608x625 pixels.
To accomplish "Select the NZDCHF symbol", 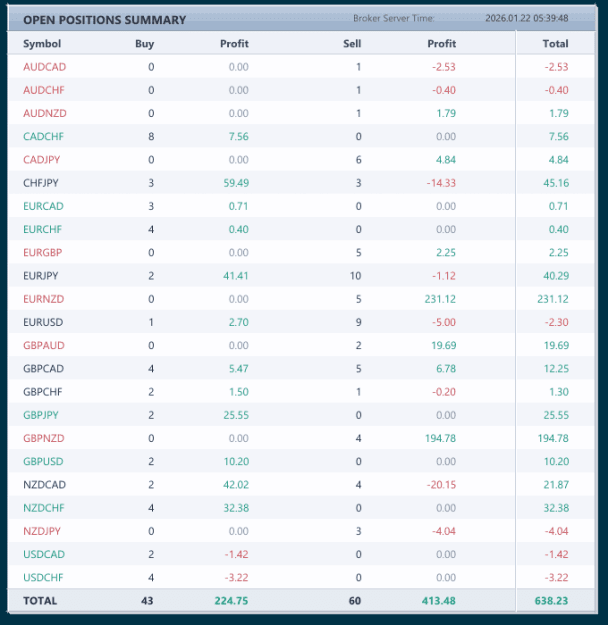I will (43, 508).
